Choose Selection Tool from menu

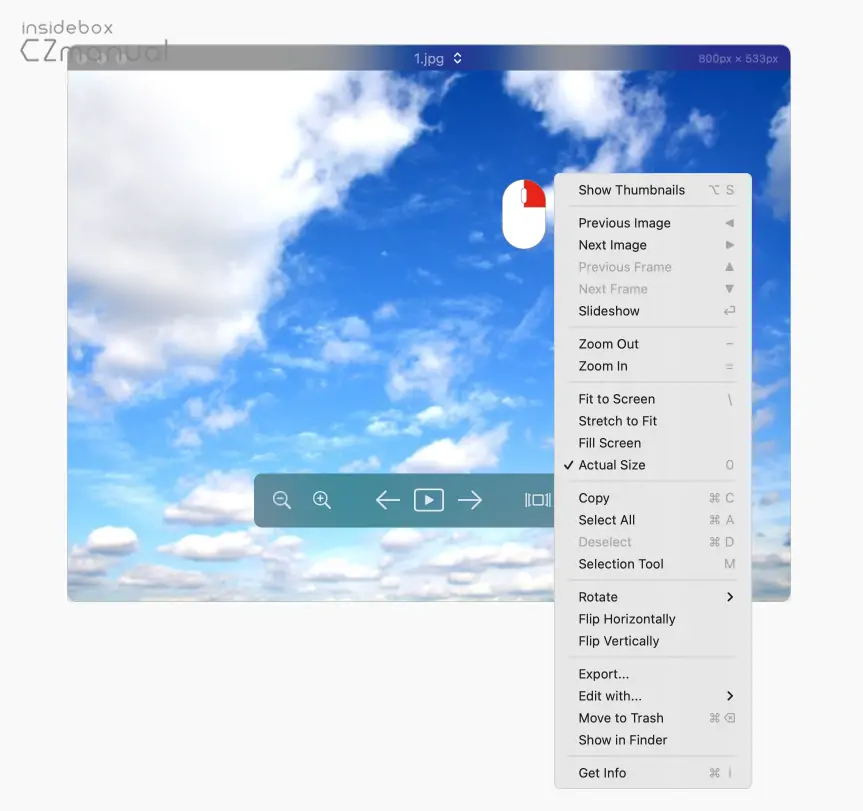click(621, 564)
